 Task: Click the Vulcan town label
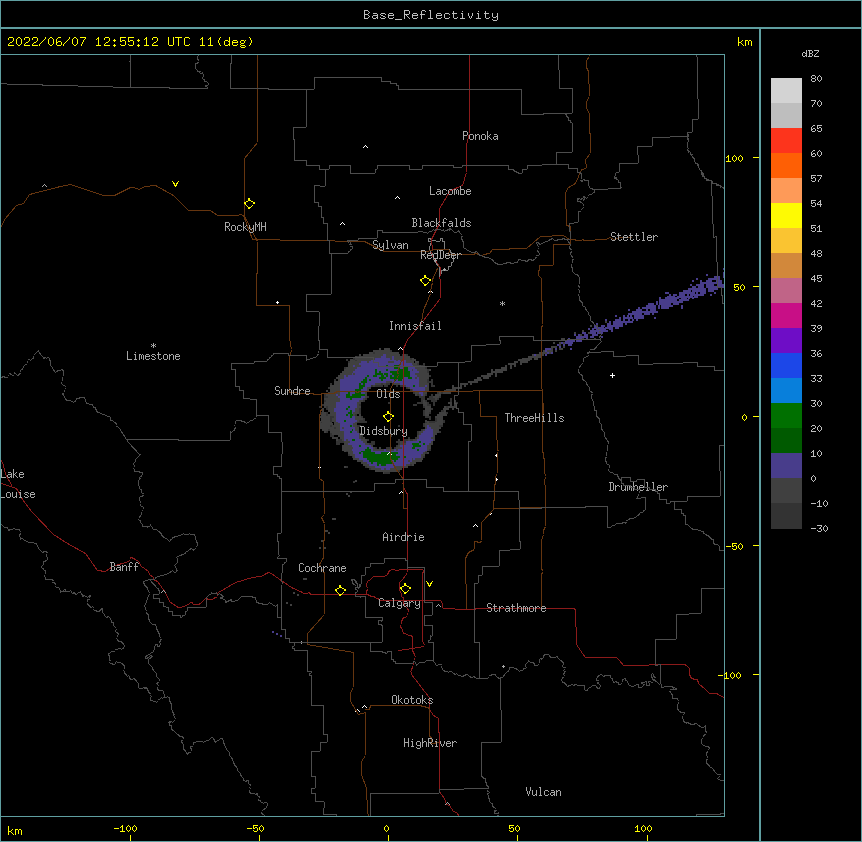pyautogui.click(x=543, y=792)
